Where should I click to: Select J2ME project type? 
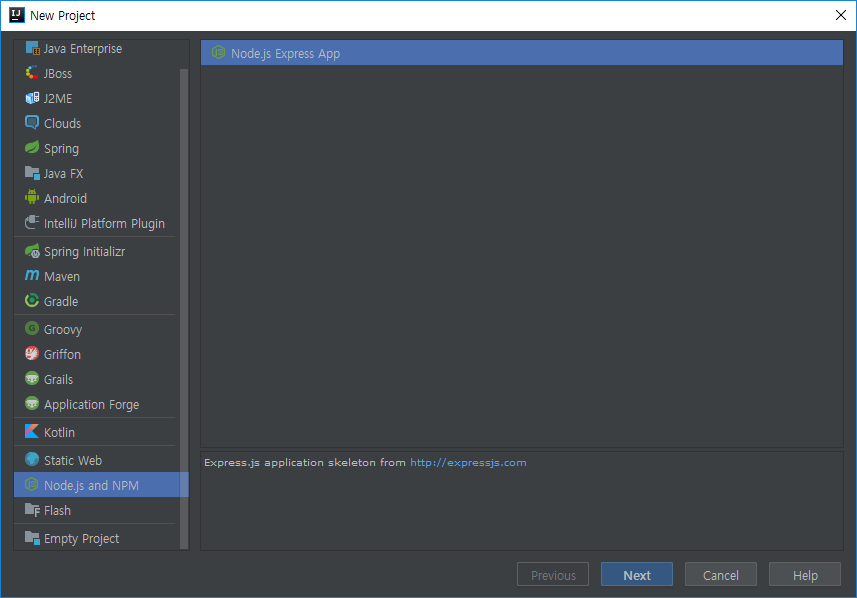click(58, 98)
